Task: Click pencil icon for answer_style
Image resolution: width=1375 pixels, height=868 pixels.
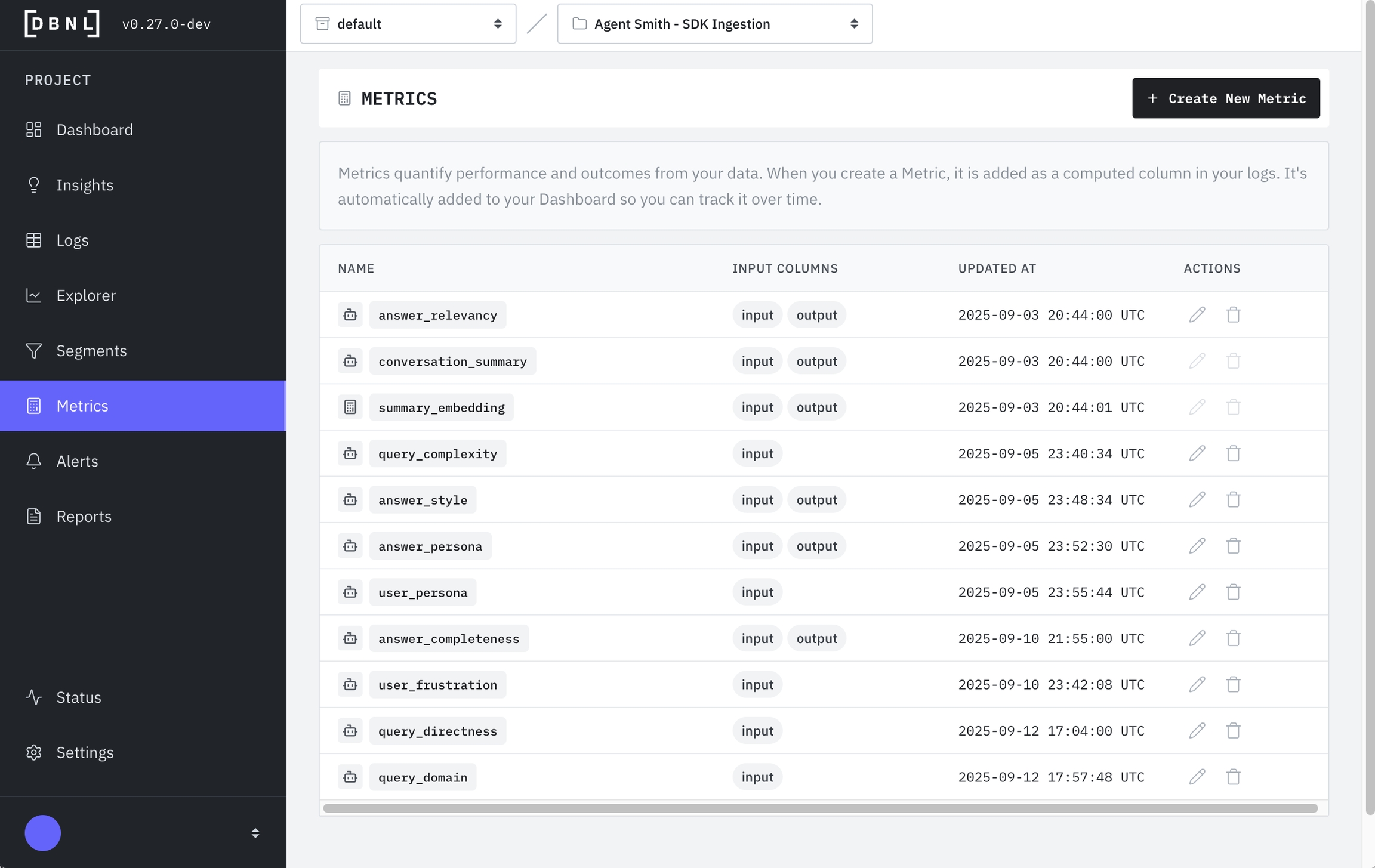Action: pyautogui.click(x=1197, y=499)
